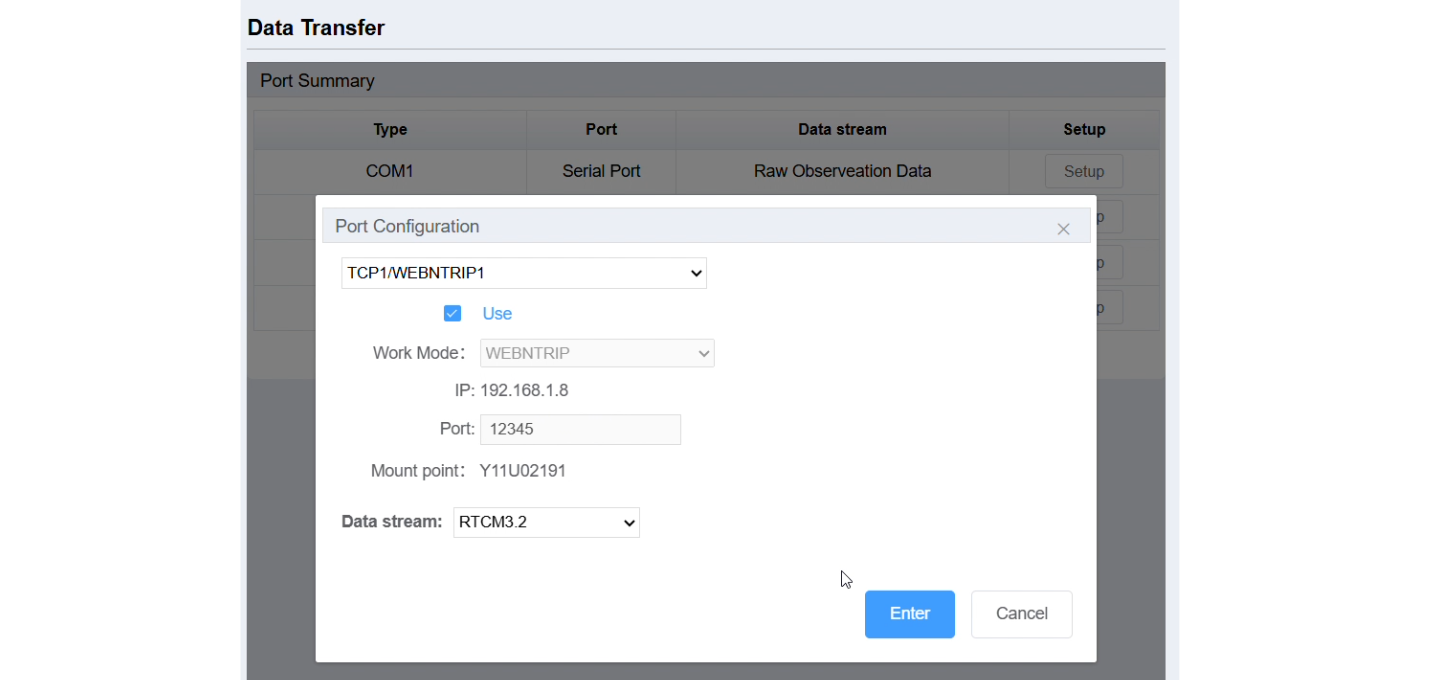This screenshot has width=1450, height=680.
Task: Click the Port column header in table
Action: click(601, 129)
